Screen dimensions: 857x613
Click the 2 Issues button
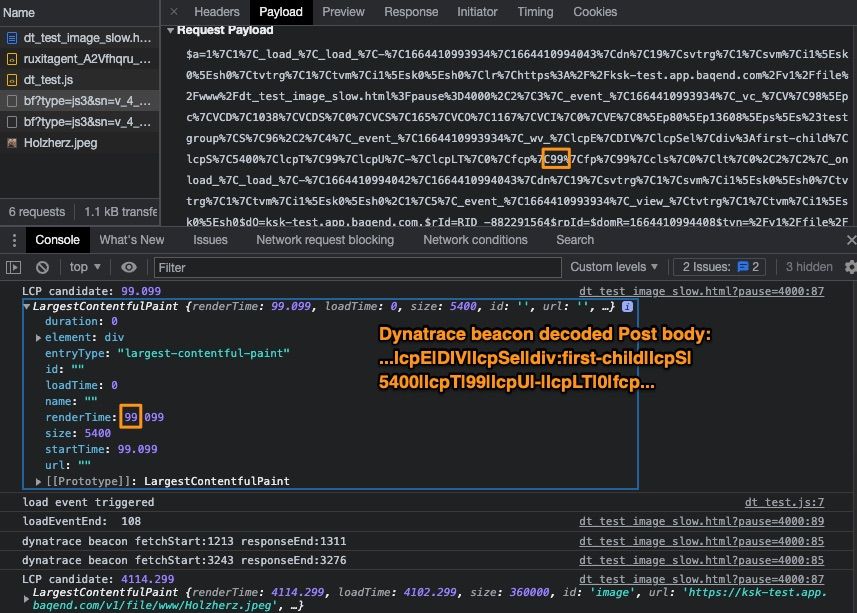[x=720, y=267]
